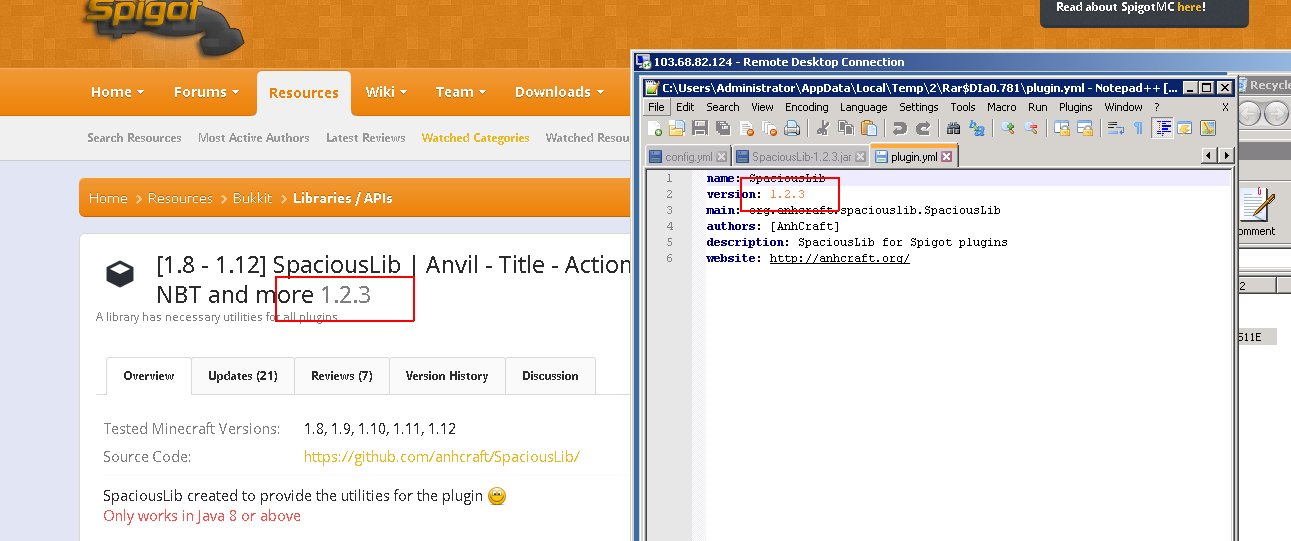Image resolution: width=1291 pixels, height=541 pixels.
Task: Expand the Home dropdown in Spigot navbar
Action: (x=117, y=92)
